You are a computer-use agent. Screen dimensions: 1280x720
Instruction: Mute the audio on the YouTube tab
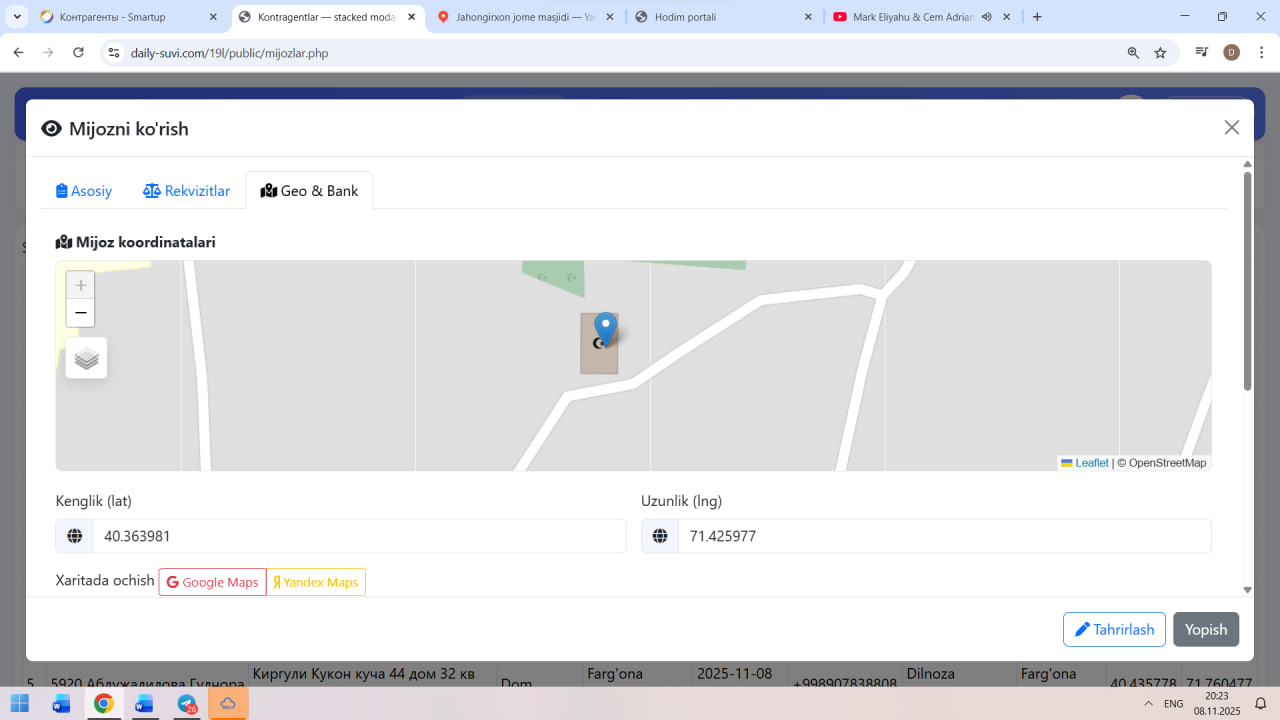point(986,17)
